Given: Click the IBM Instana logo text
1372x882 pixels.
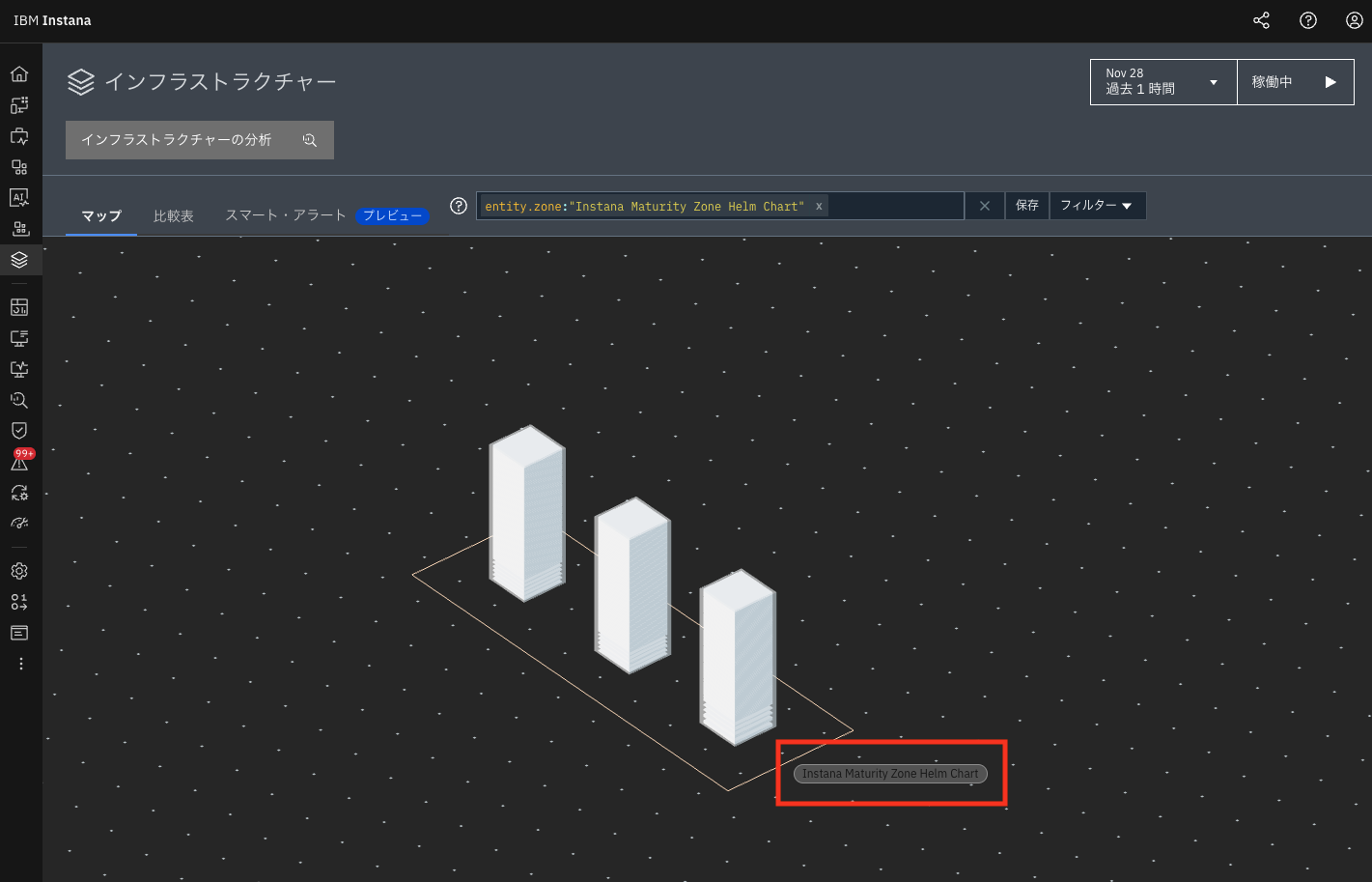Looking at the screenshot, I should click(x=52, y=20).
